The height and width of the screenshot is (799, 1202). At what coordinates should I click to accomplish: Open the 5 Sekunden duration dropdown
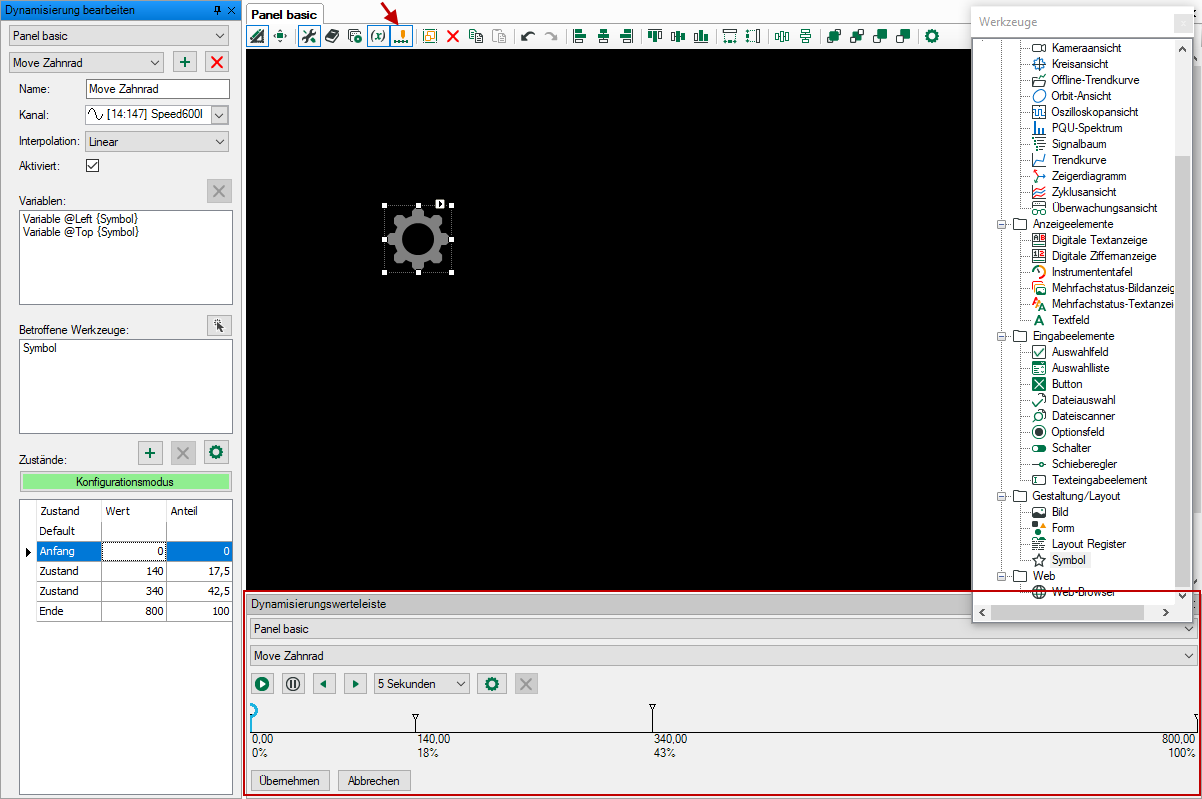pos(421,684)
